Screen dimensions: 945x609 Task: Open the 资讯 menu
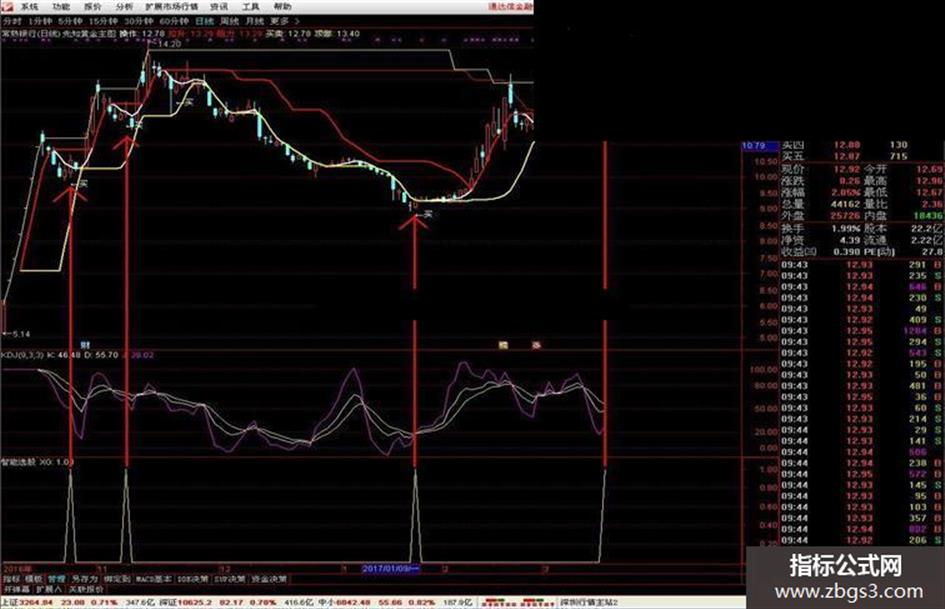[x=219, y=7]
